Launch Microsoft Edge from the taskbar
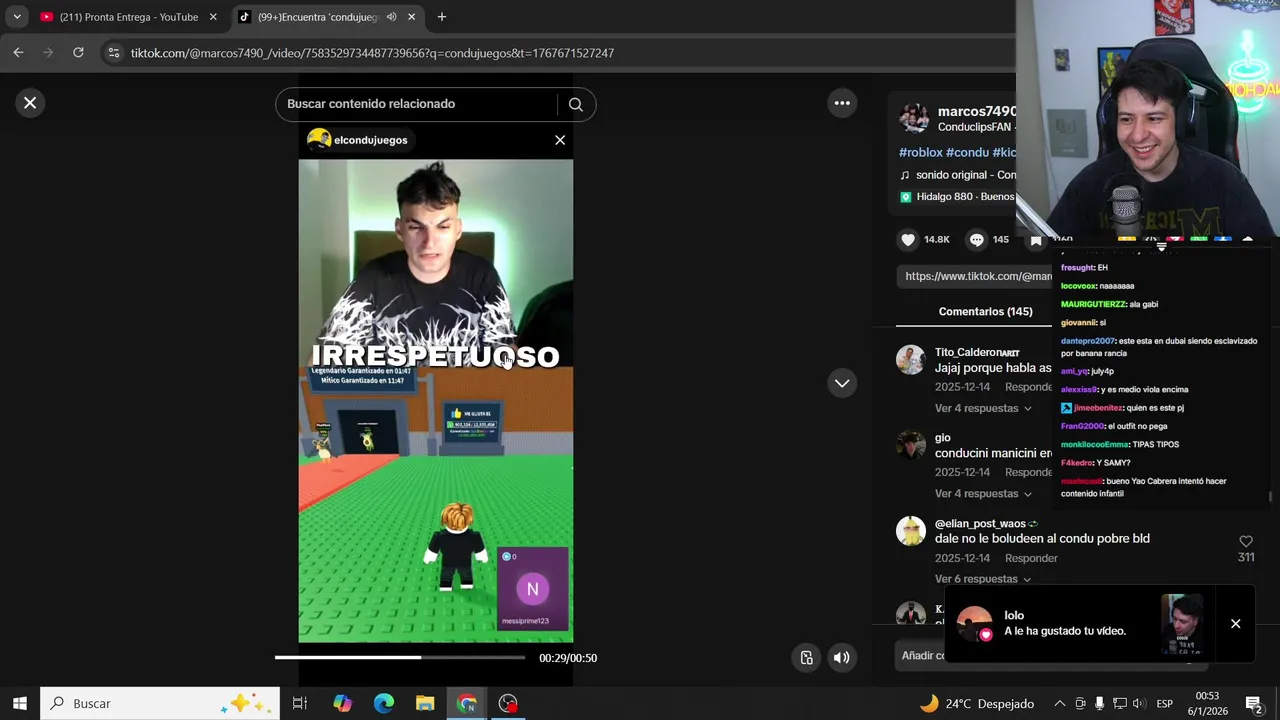This screenshot has width=1280, height=720. click(x=384, y=703)
